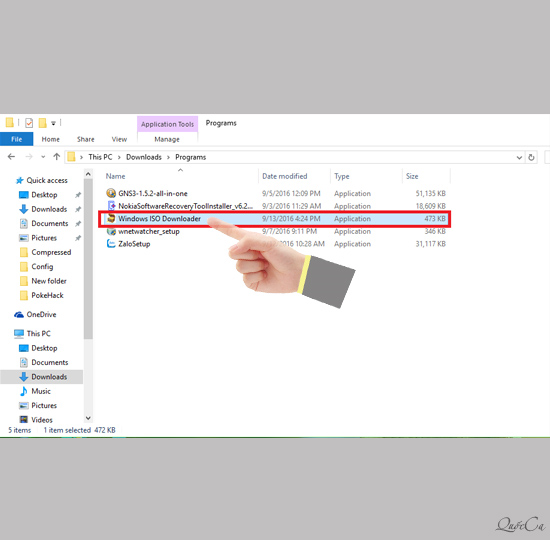Open the Config folder in sidebar
The image size is (550, 540).
coord(42,267)
